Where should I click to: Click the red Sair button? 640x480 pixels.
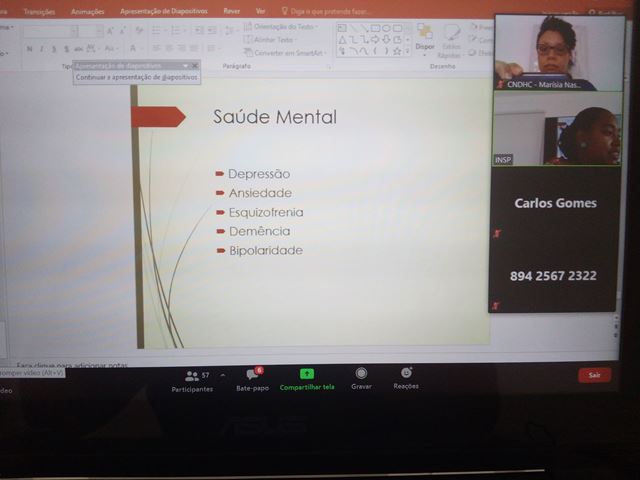tap(594, 375)
